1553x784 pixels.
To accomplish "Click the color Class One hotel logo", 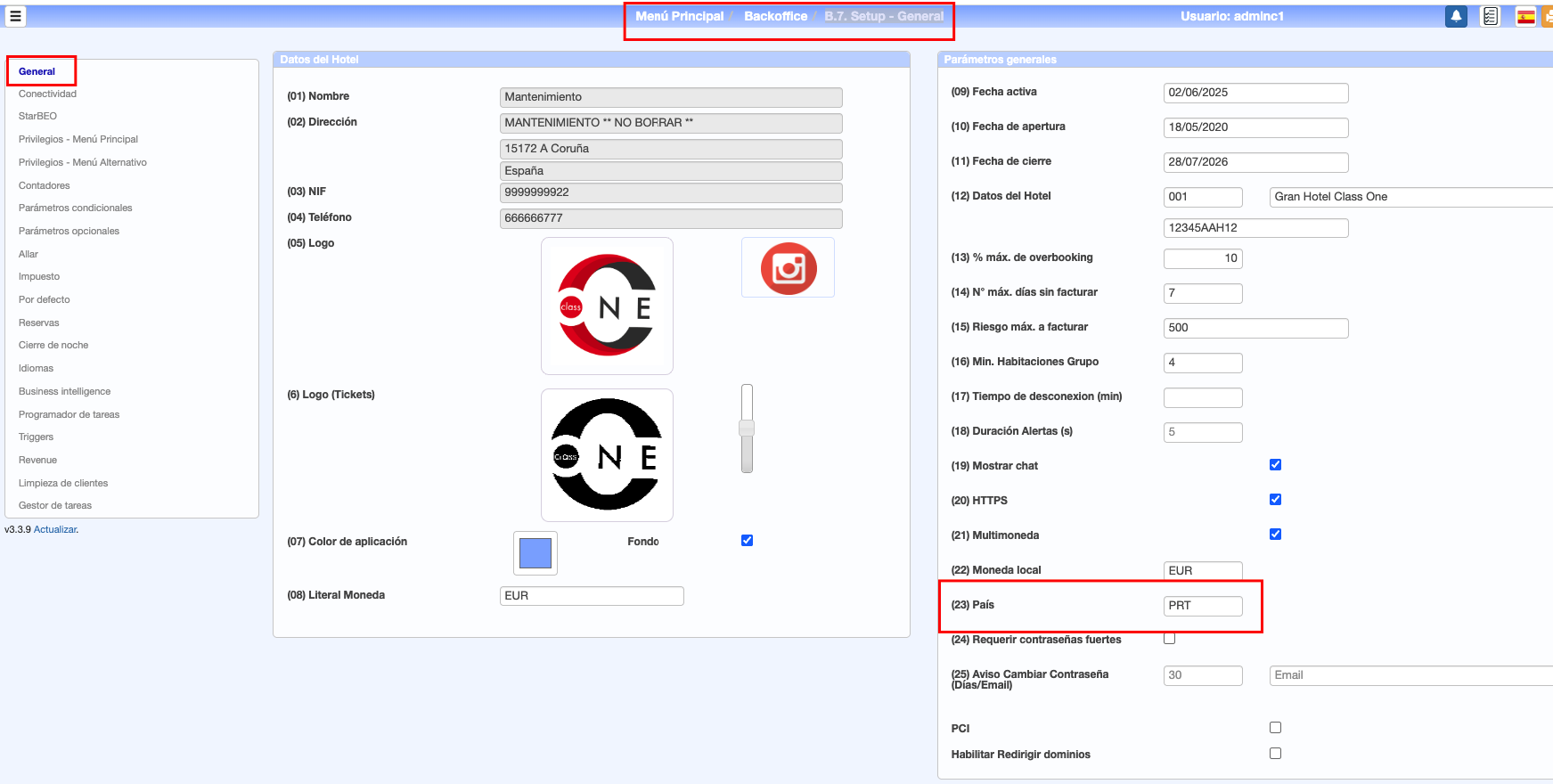I will click(607, 306).
